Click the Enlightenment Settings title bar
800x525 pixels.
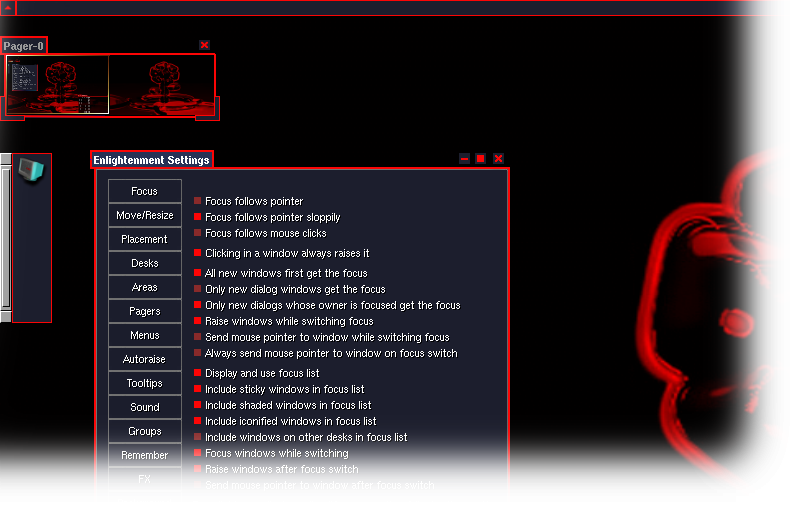point(152,160)
